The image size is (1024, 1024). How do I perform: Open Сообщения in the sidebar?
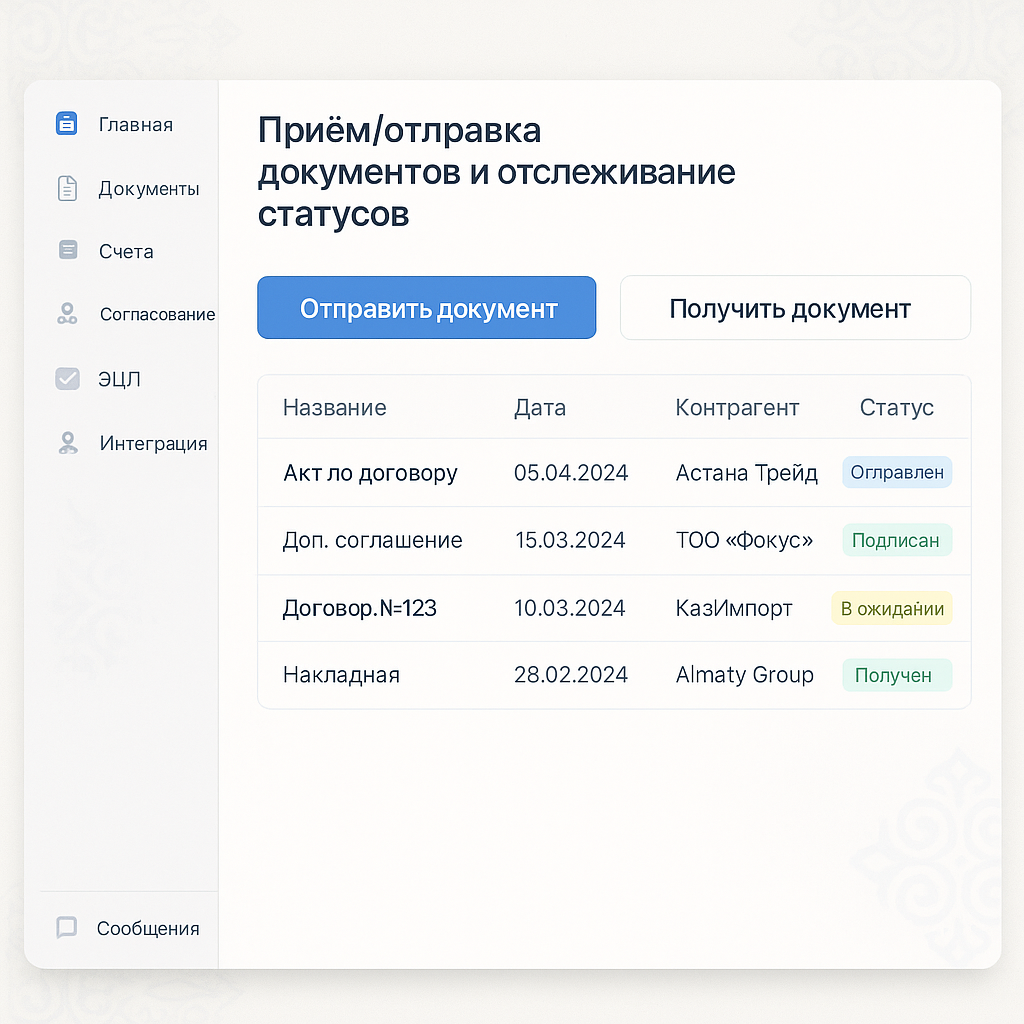[x=148, y=929]
